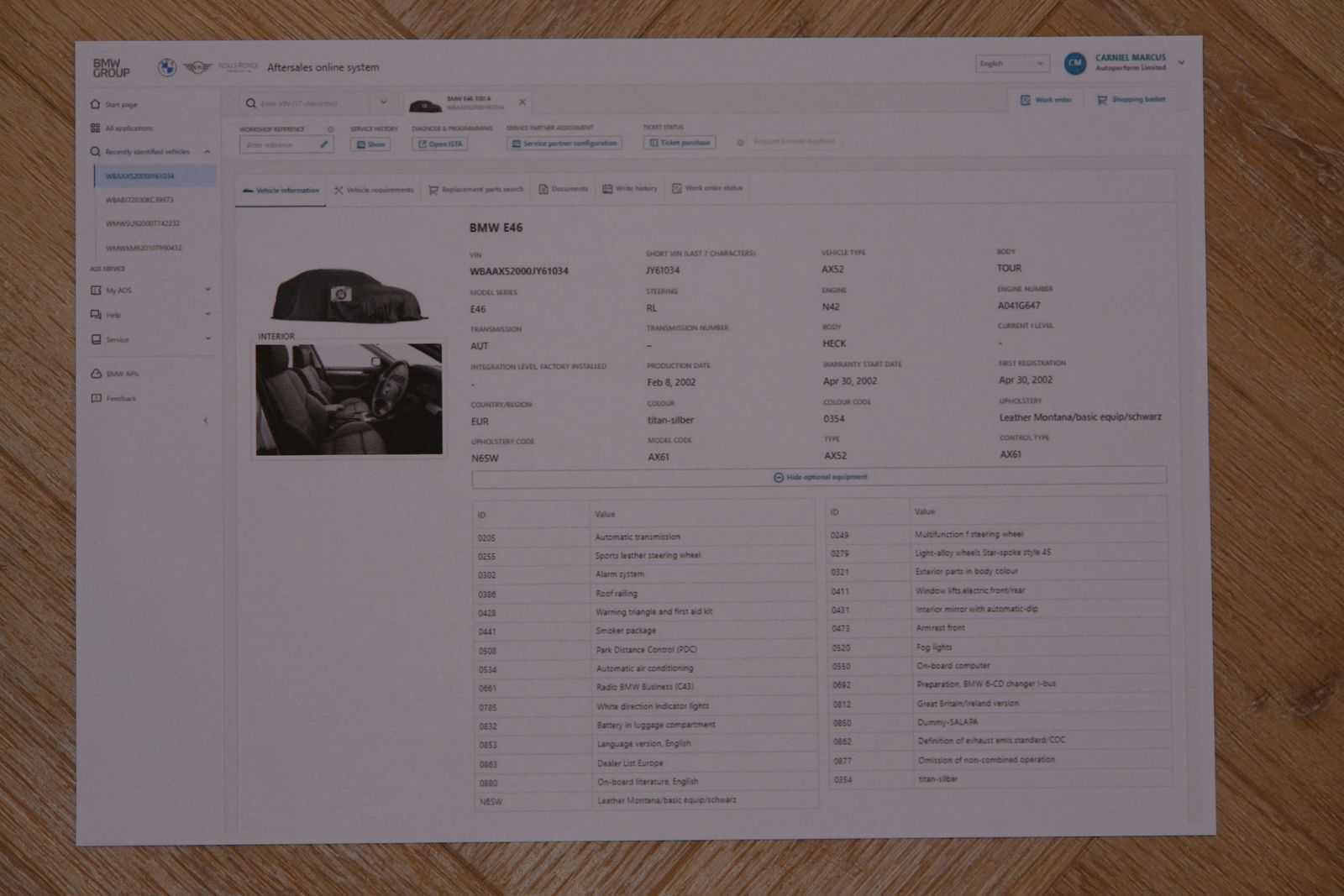This screenshot has width=1344, height=896.
Task: Open the VIN search history dropdown arrow
Action: tap(384, 102)
